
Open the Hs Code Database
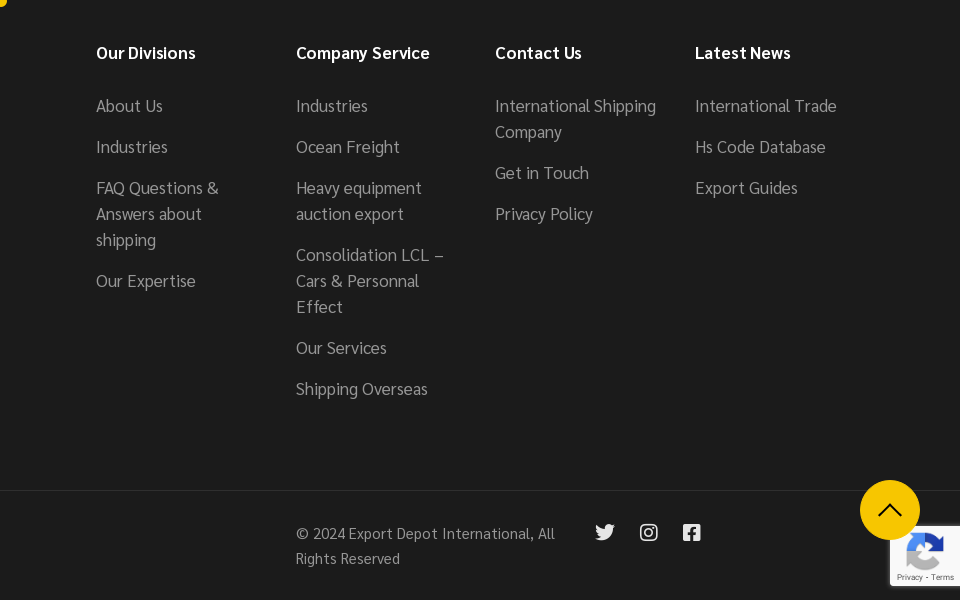pyautogui.click(x=760, y=146)
